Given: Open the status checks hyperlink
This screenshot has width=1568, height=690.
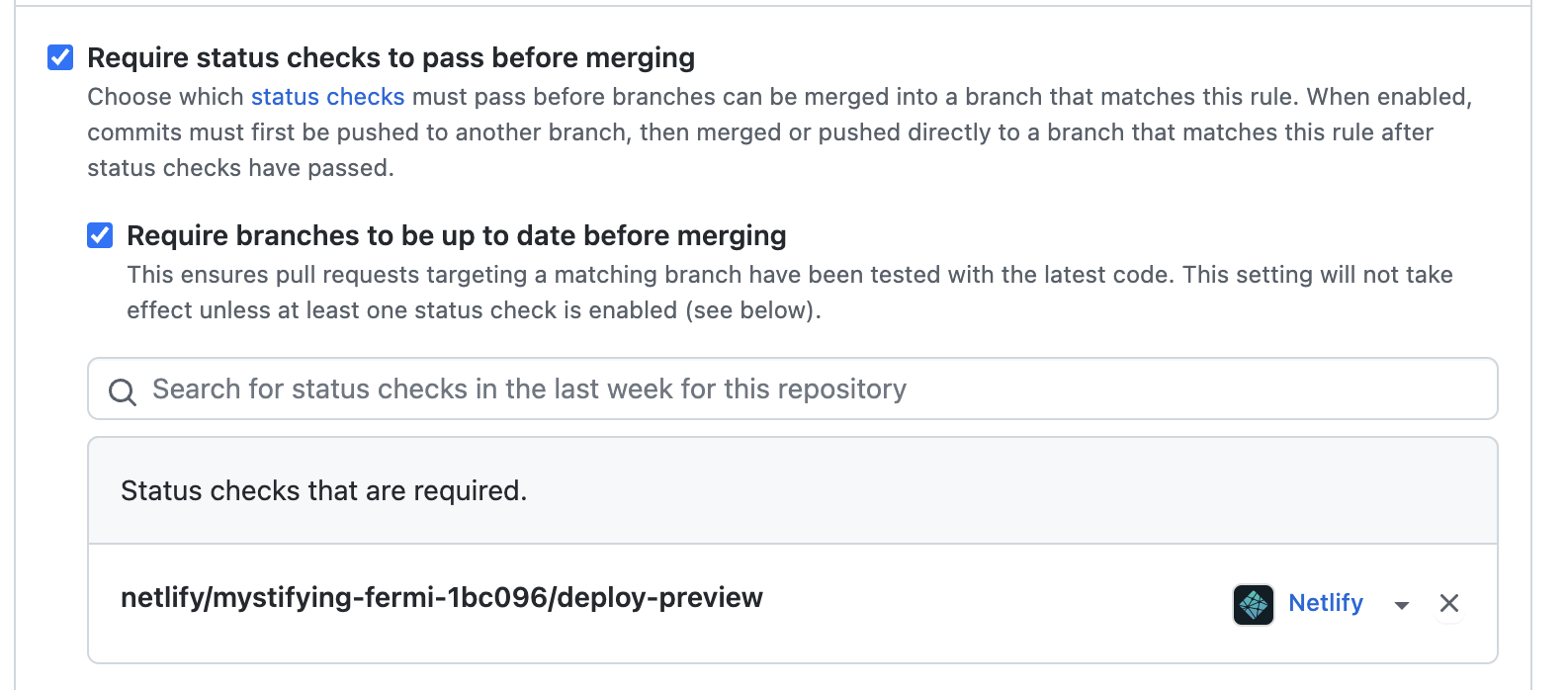Looking at the screenshot, I should click(x=327, y=96).
